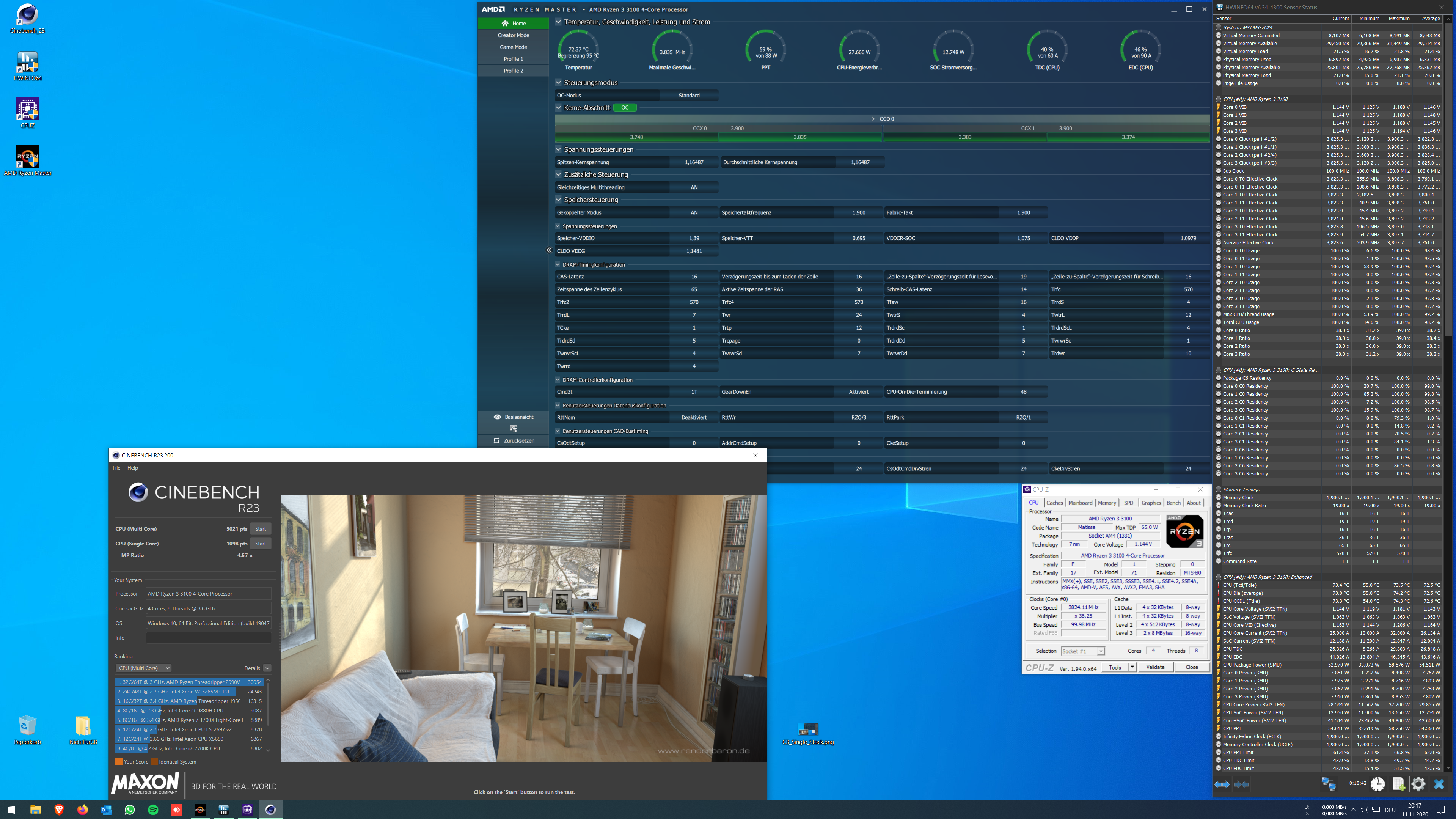Reset min/max with the clock icon
Viewport: 1456px width, 819px height.
(x=1378, y=784)
